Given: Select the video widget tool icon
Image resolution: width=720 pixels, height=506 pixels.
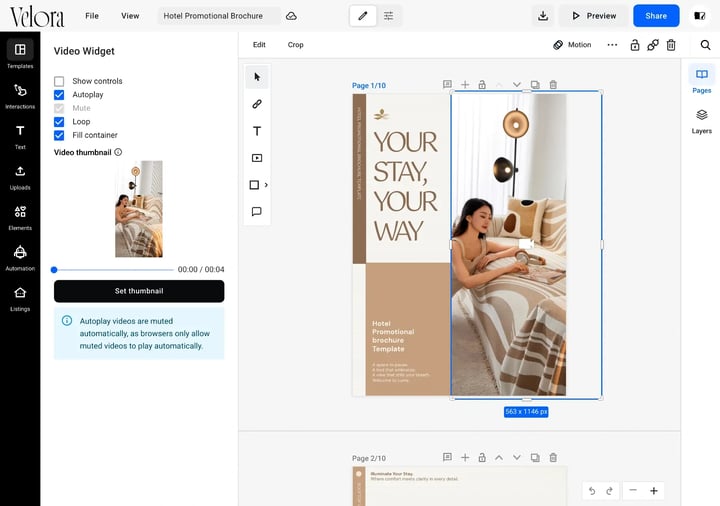Looking at the screenshot, I should [257, 158].
